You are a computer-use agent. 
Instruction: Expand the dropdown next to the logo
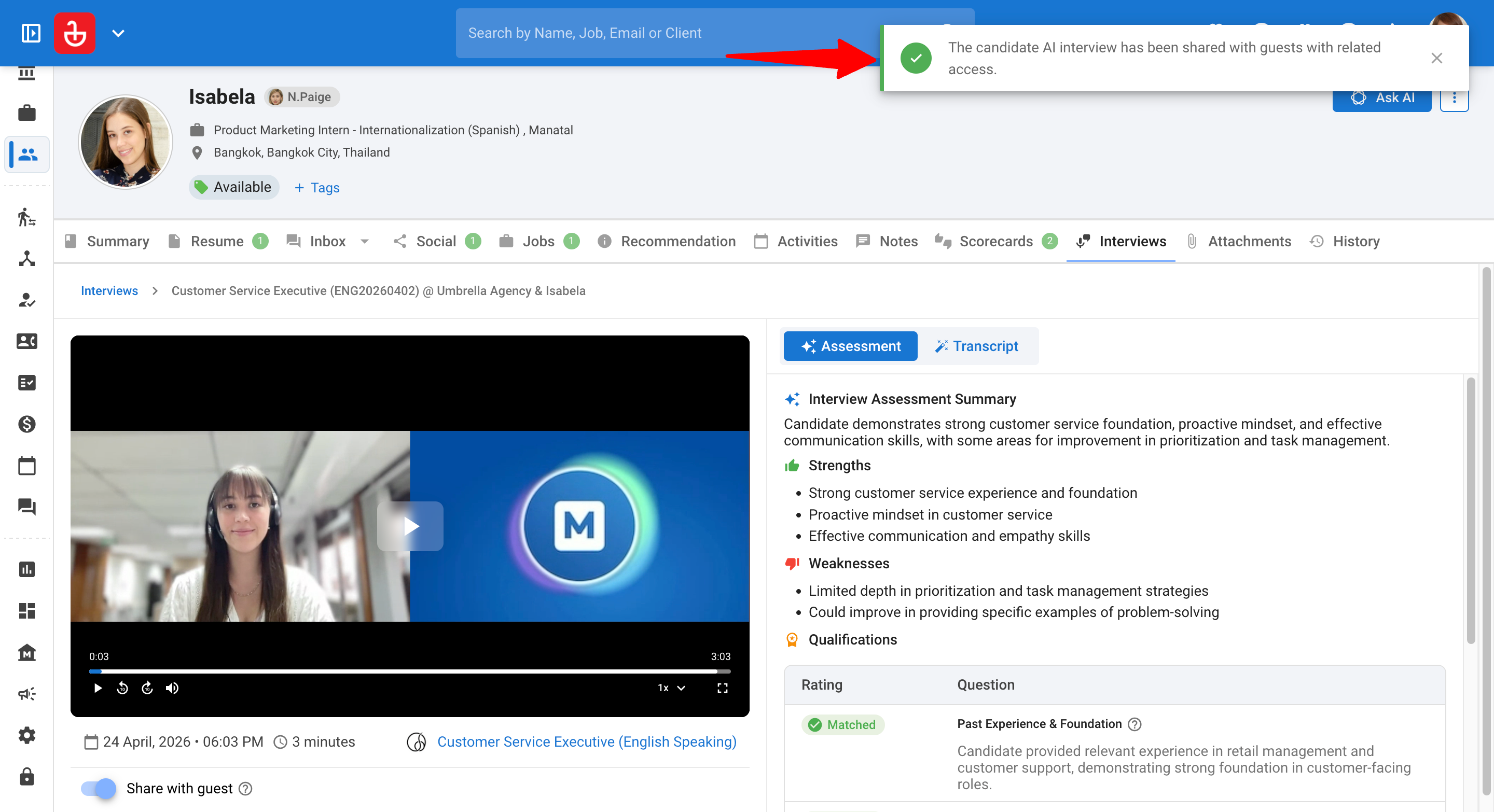pyautogui.click(x=118, y=33)
